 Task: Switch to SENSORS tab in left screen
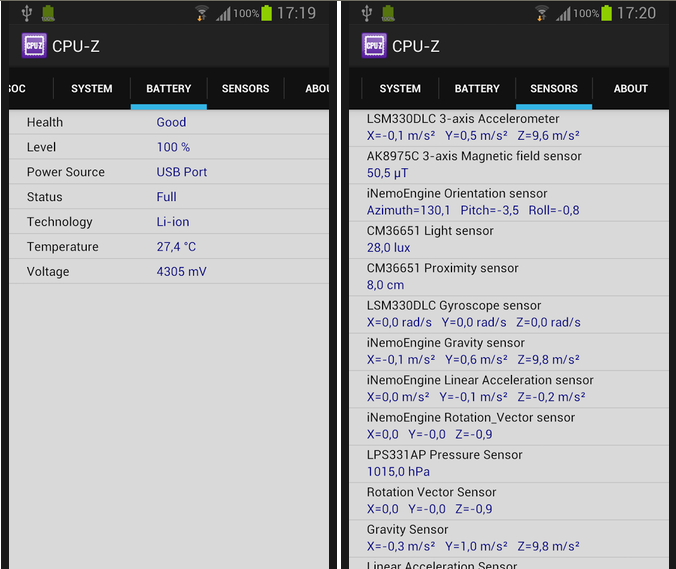coord(245,88)
